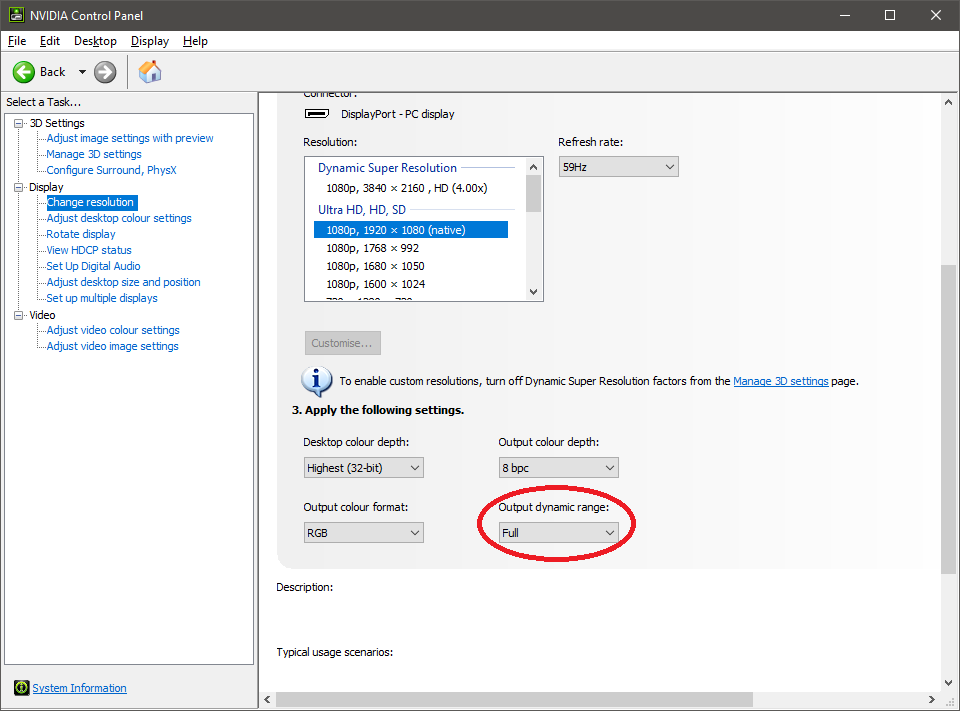The image size is (960, 711).
Task: Click the System Information icon
Action: click(x=21, y=688)
